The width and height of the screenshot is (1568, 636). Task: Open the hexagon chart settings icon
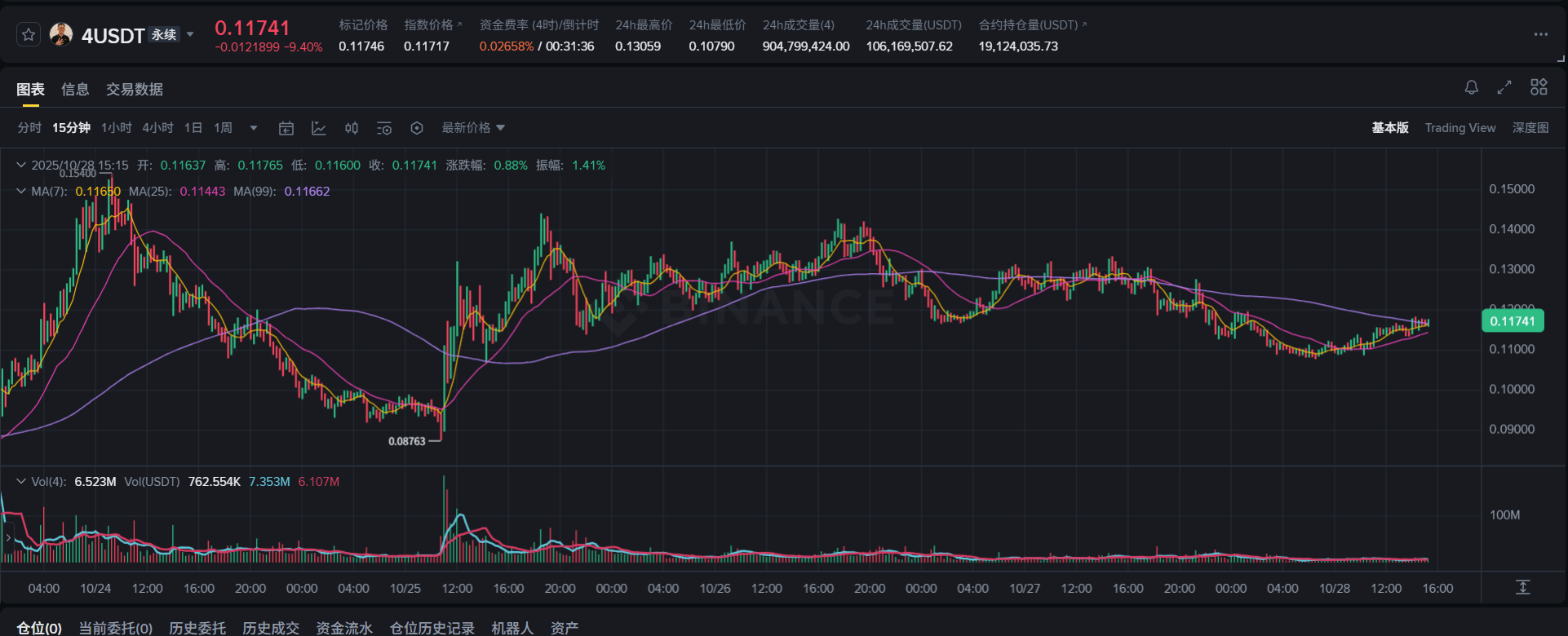(417, 128)
